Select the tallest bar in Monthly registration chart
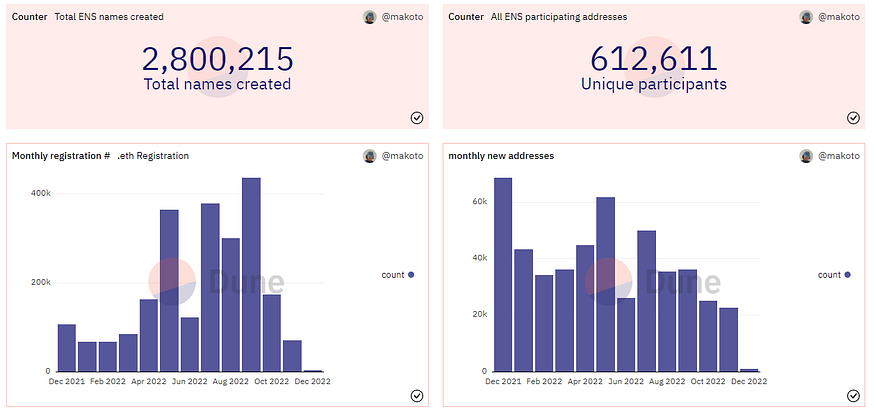Screen dimensions: 875x411 click(251, 274)
